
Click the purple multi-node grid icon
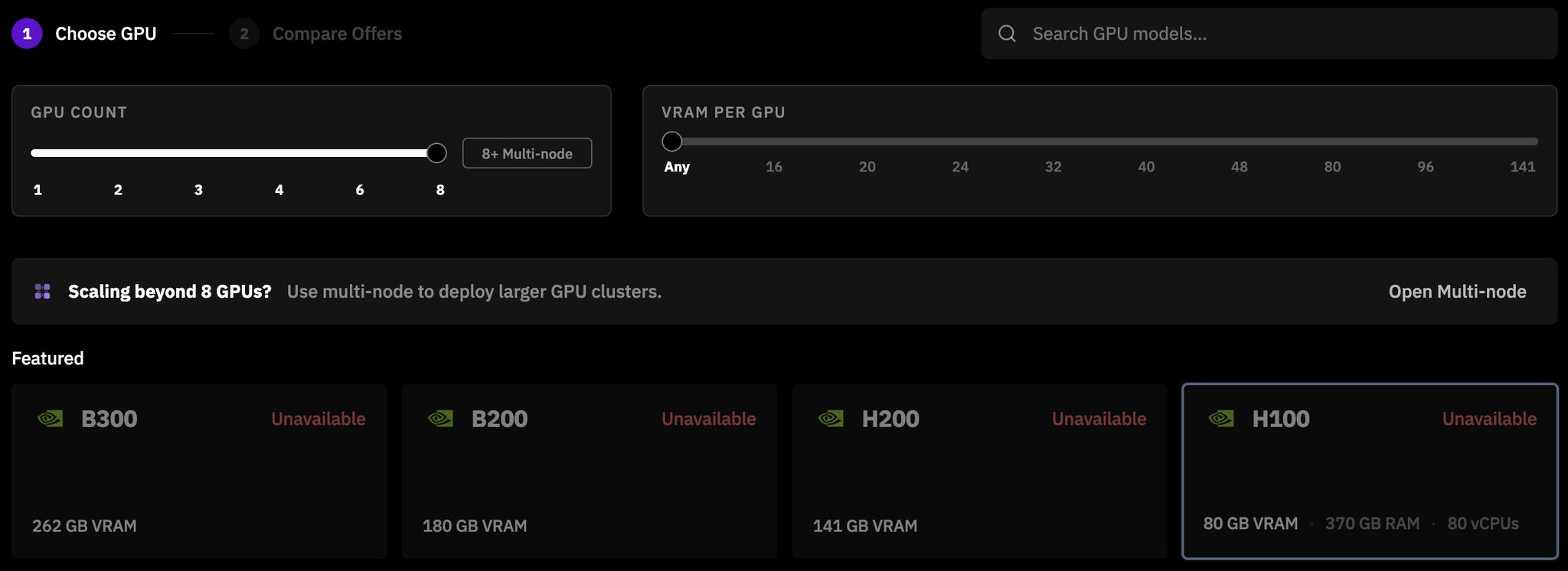click(x=43, y=292)
